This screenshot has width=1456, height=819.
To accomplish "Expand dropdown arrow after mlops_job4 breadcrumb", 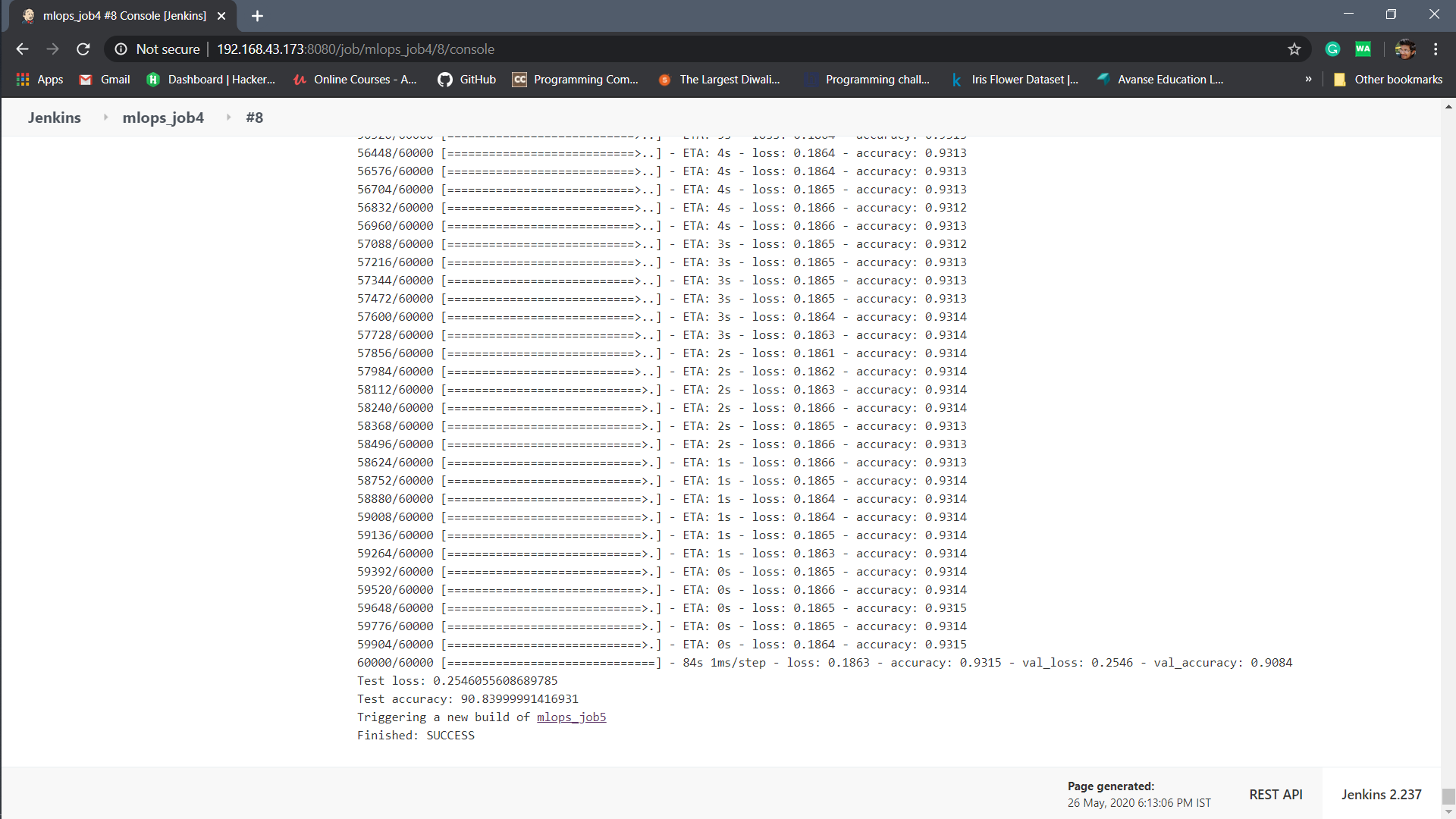I will click(228, 118).
